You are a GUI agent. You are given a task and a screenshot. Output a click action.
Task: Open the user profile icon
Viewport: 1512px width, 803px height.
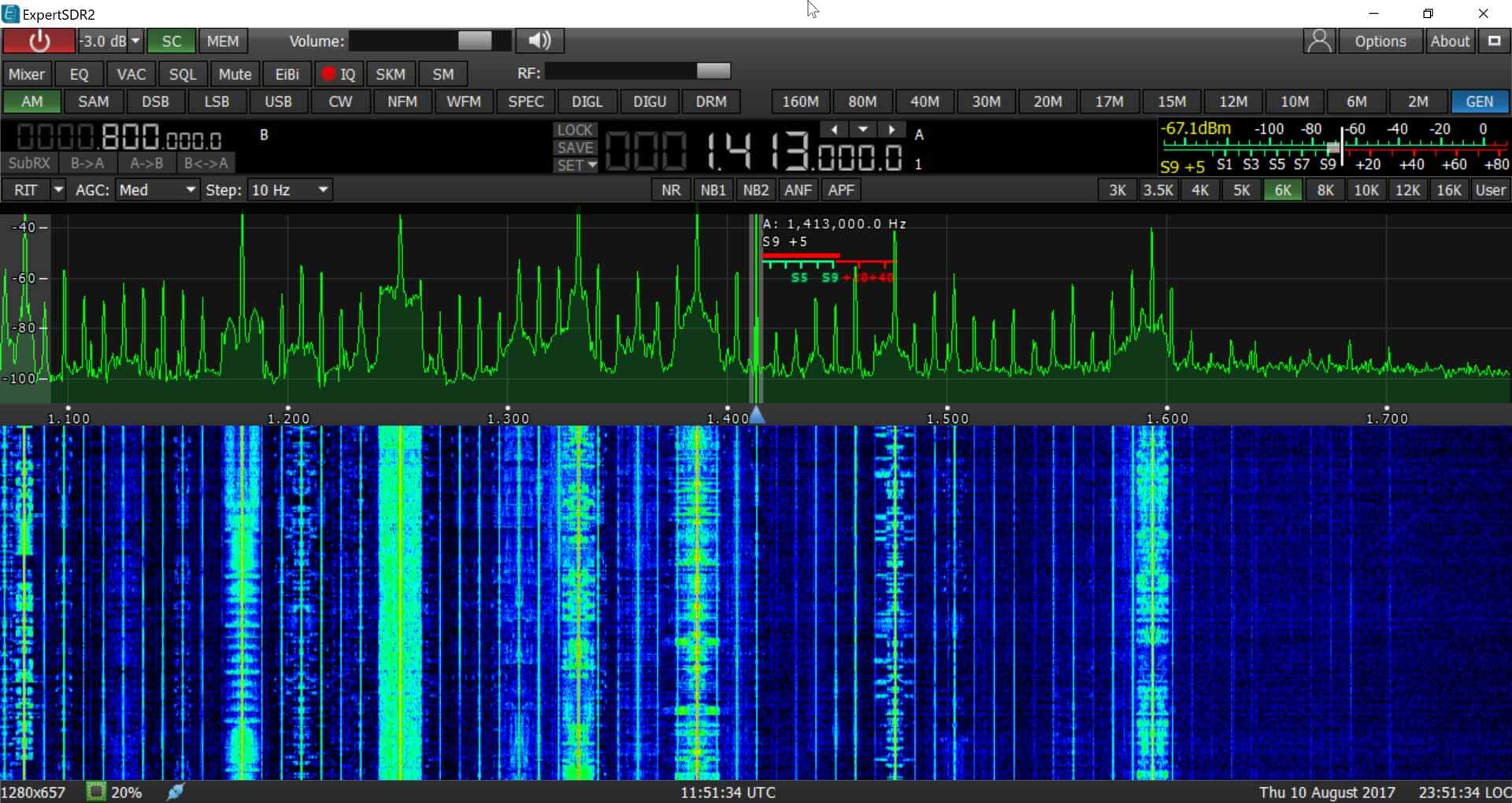(1319, 41)
